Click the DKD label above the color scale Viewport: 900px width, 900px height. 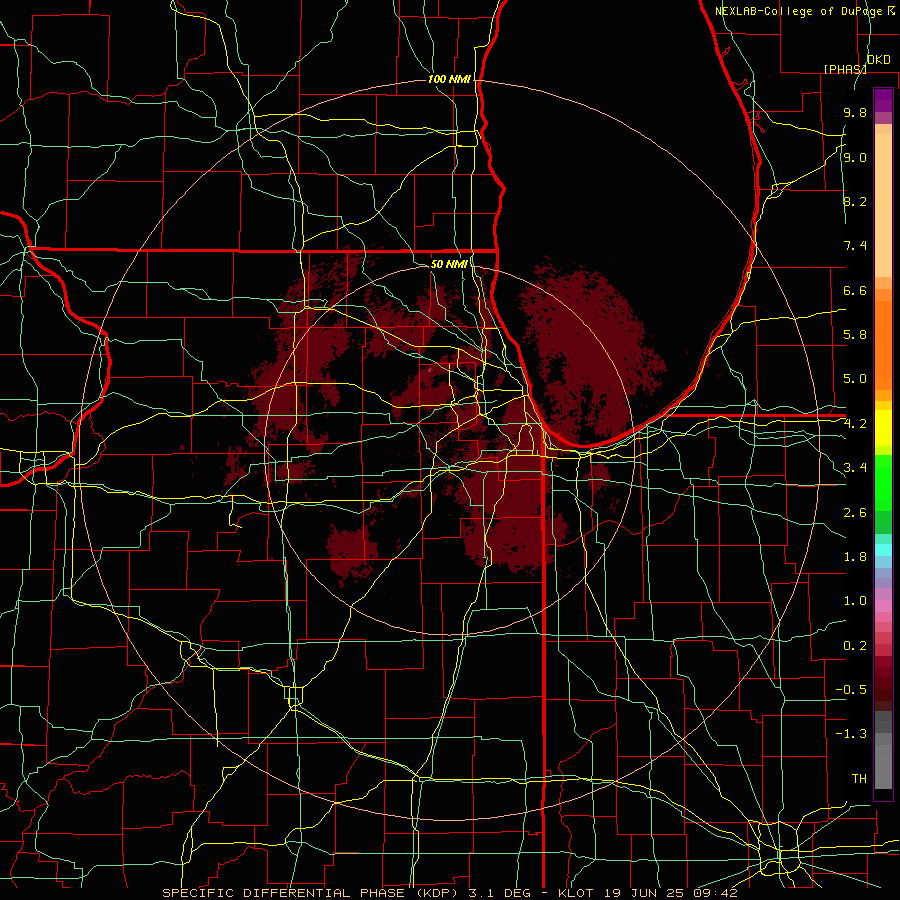(879, 60)
